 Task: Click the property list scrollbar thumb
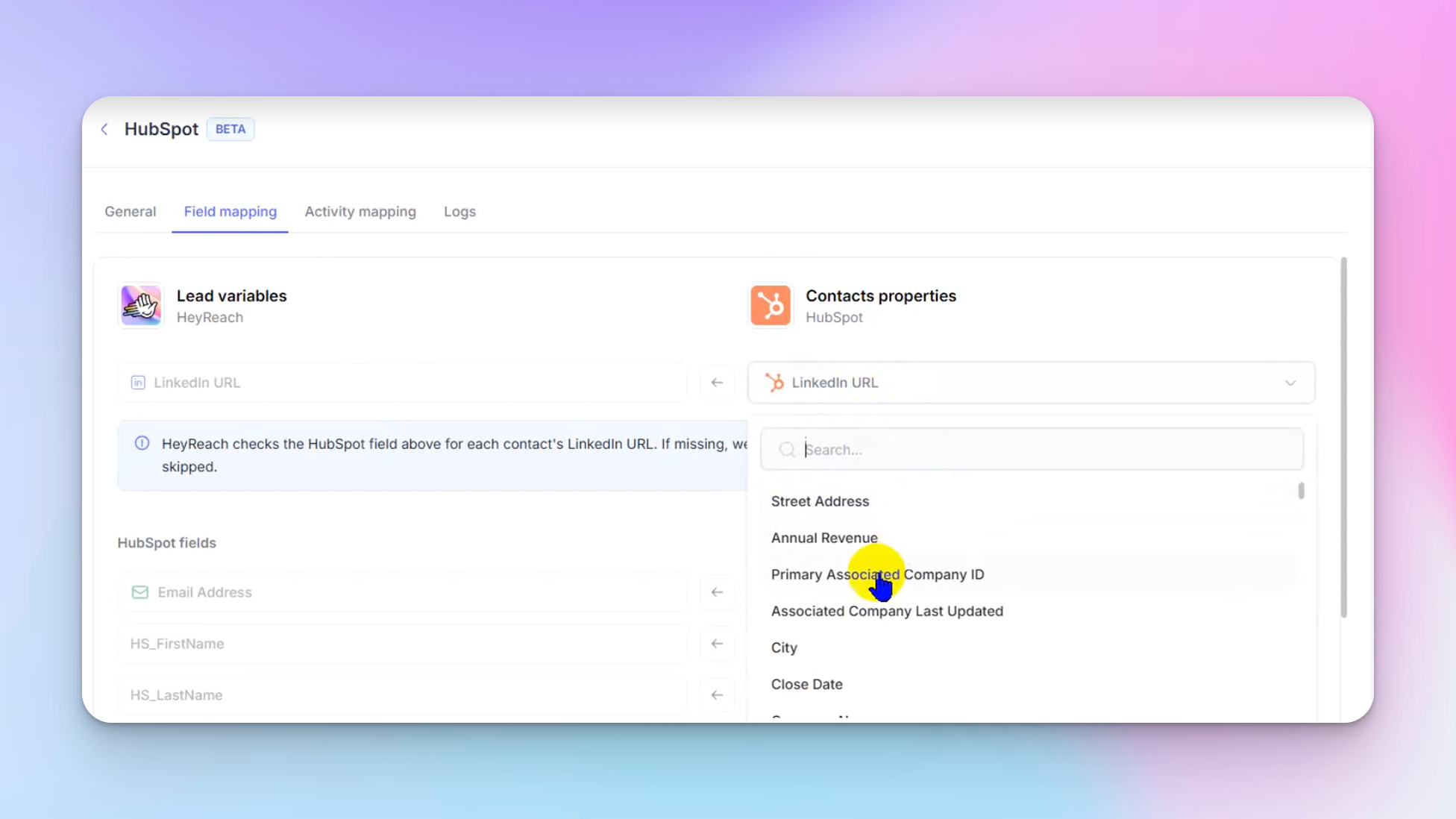(1301, 491)
